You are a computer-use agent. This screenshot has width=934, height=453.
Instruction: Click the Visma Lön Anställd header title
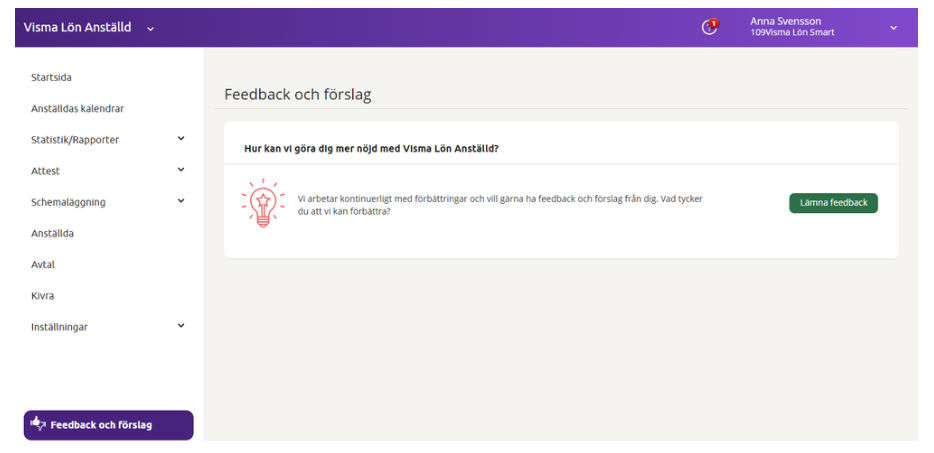click(x=77, y=27)
